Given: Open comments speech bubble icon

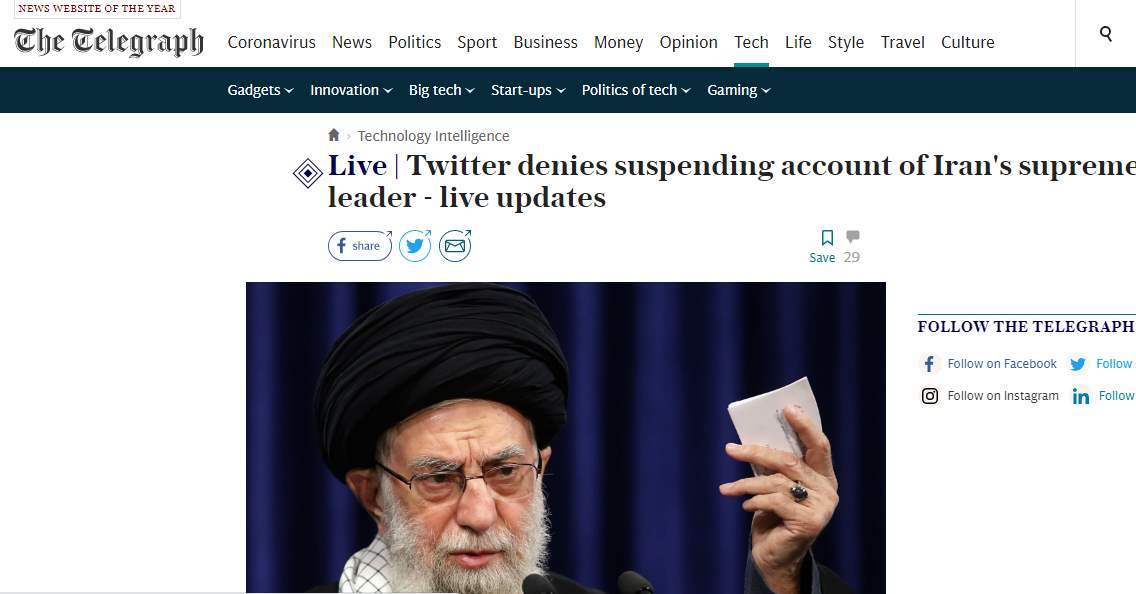Looking at the screenshot, I should click(x=853, y=236).
